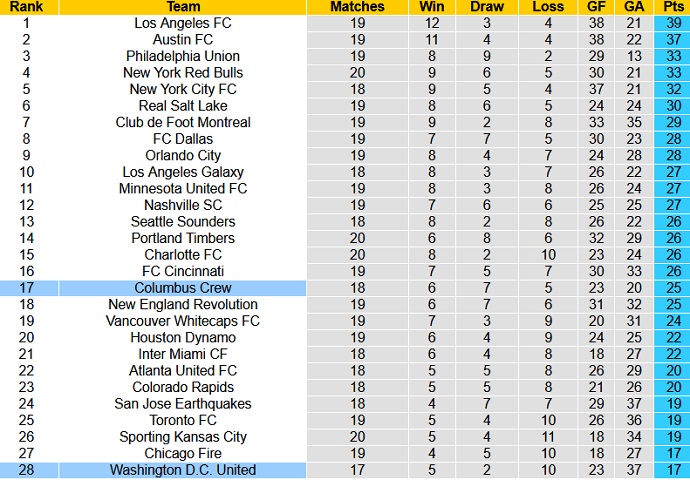The width and height of the screenshot is (690, 480).
Task: Select Club de Foot Montreal entry
Action: coord(183,122)
